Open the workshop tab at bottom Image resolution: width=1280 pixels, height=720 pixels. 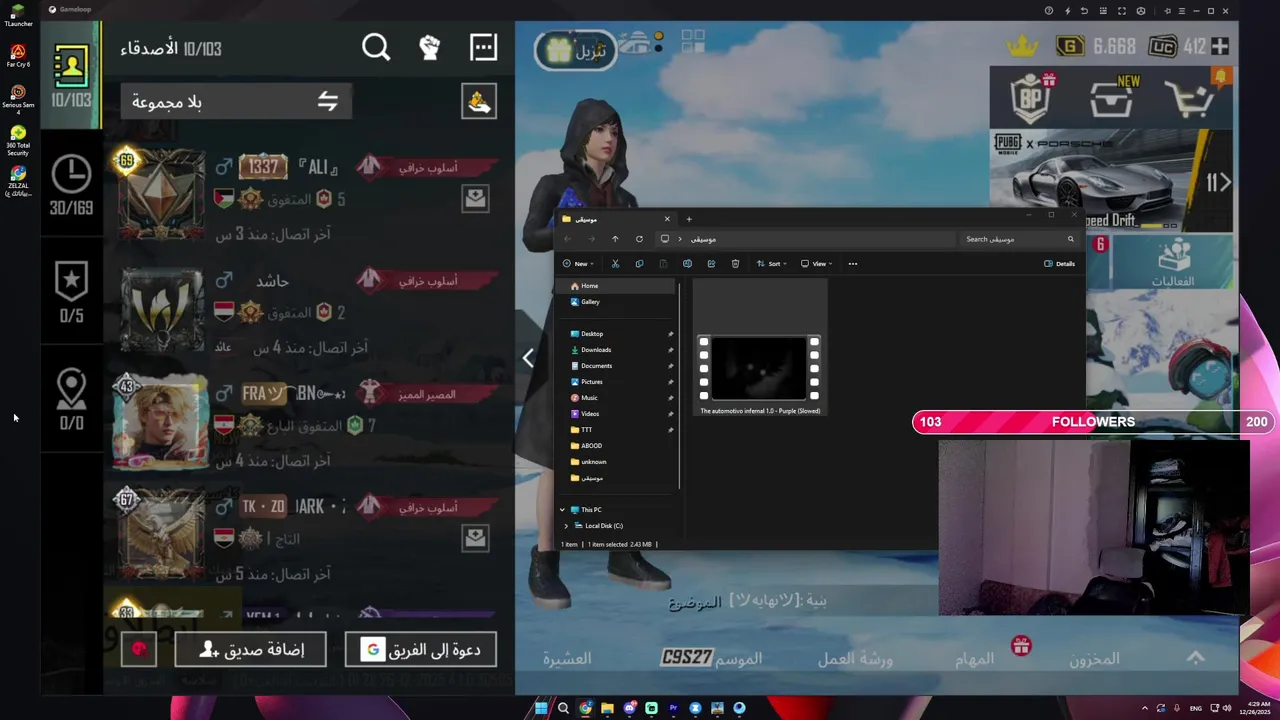click(855, 658)
